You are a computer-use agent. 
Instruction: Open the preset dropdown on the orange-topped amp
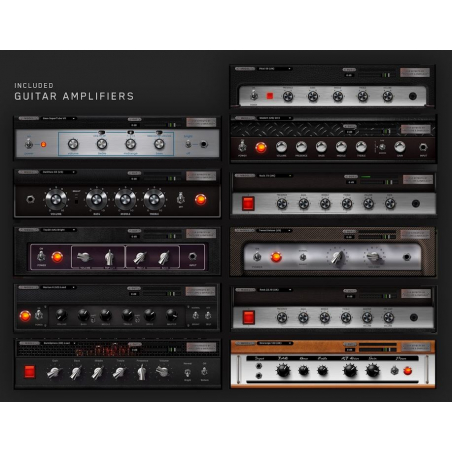coord(275,343)
